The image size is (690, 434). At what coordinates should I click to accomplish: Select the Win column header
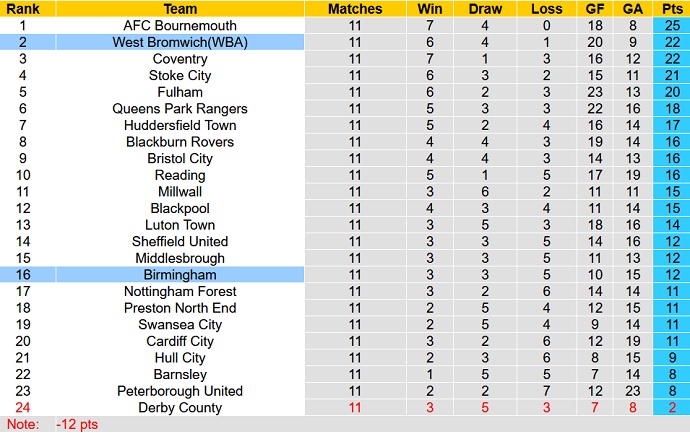coord(429,9)
